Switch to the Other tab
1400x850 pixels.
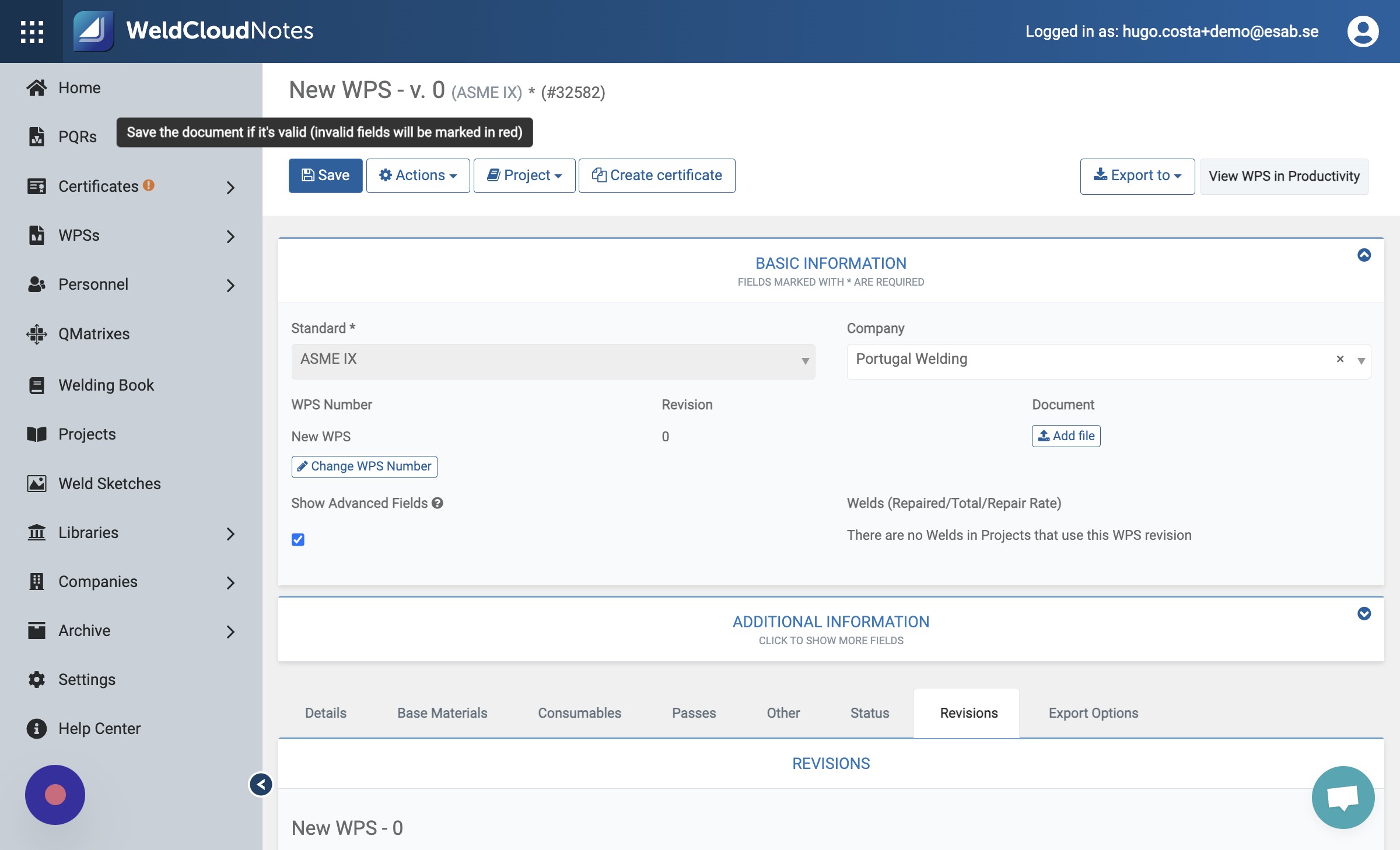pos(783,713)
